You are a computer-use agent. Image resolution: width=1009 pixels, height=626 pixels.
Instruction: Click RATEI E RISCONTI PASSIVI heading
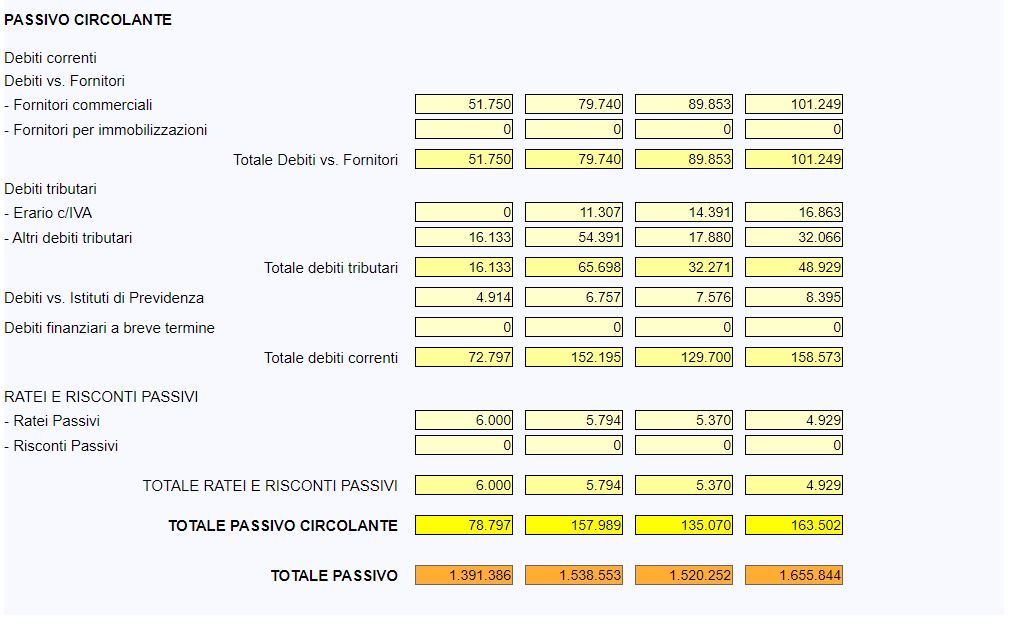(x=101, y=397)
